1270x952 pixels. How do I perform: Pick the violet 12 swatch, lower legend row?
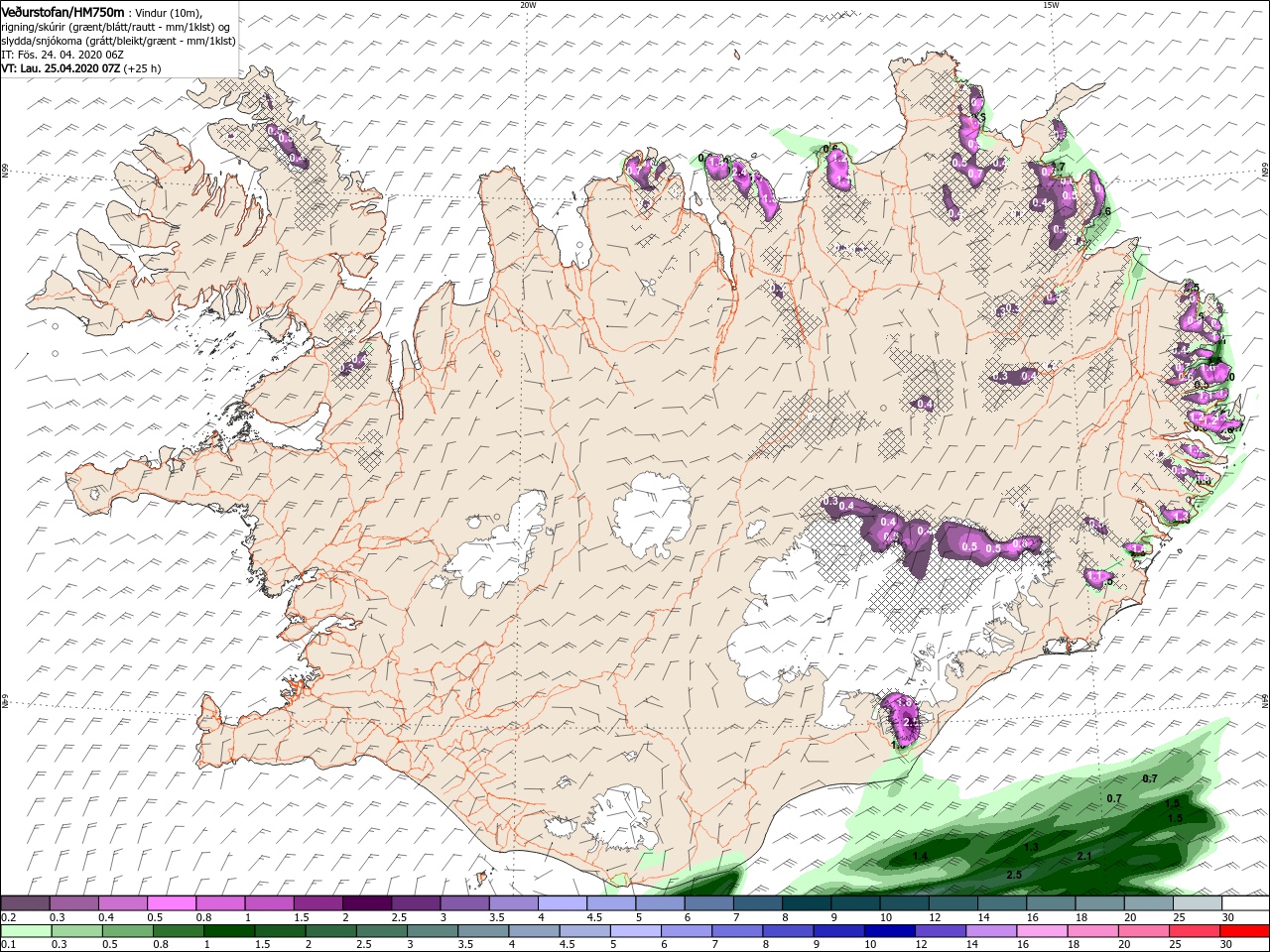click(940, 931)
